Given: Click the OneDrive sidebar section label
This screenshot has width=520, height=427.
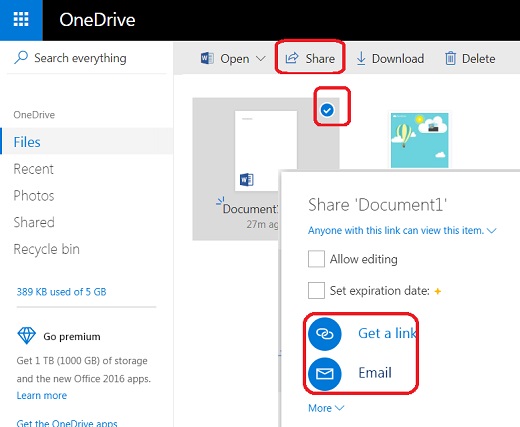Looking at the screenshot, I should point(34,115).
